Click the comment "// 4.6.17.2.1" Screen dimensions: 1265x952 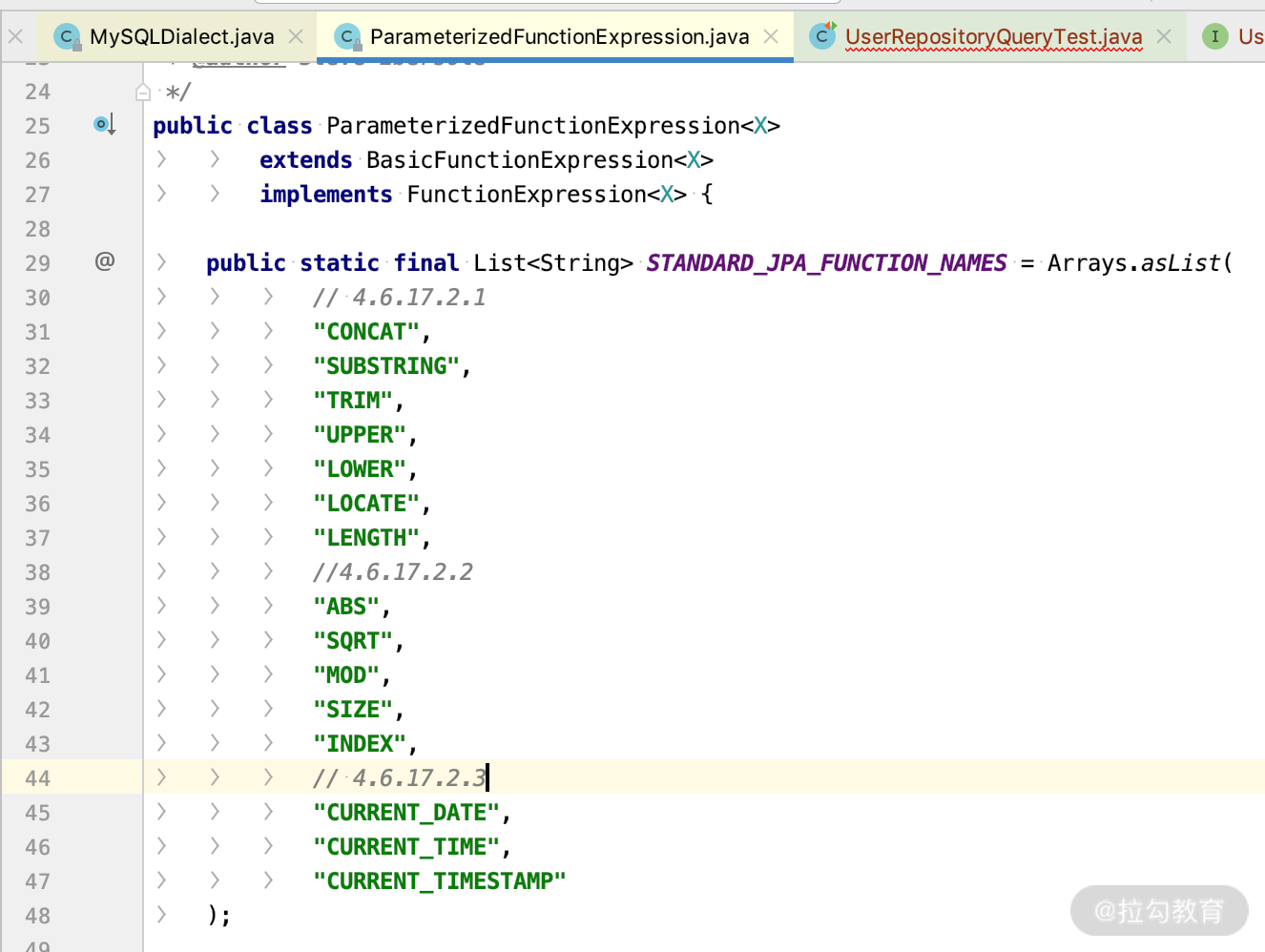[x=400, y=298]
